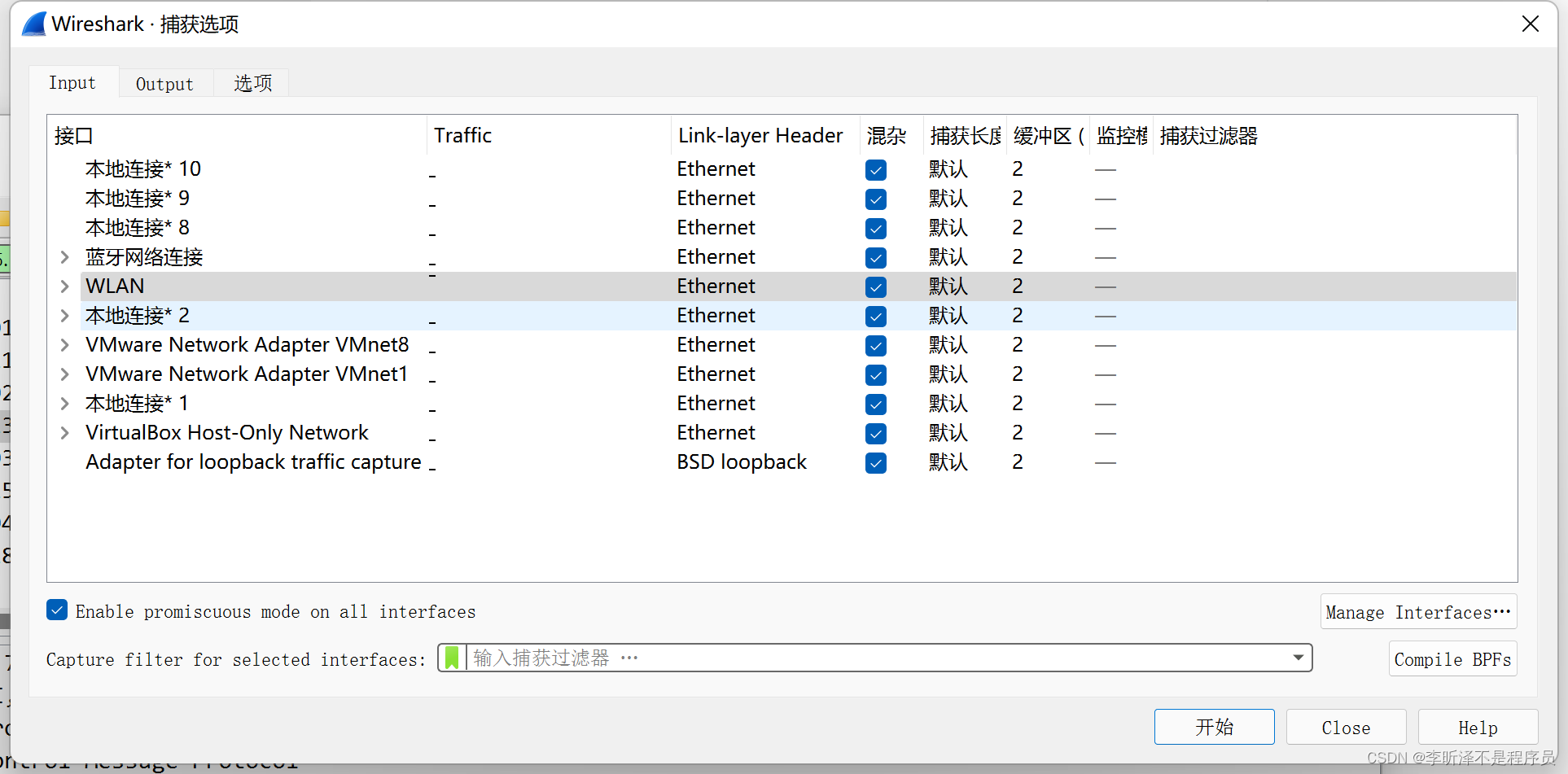Toggle promiscuous checkbox for VMnet1 adapter

[876, 375]
